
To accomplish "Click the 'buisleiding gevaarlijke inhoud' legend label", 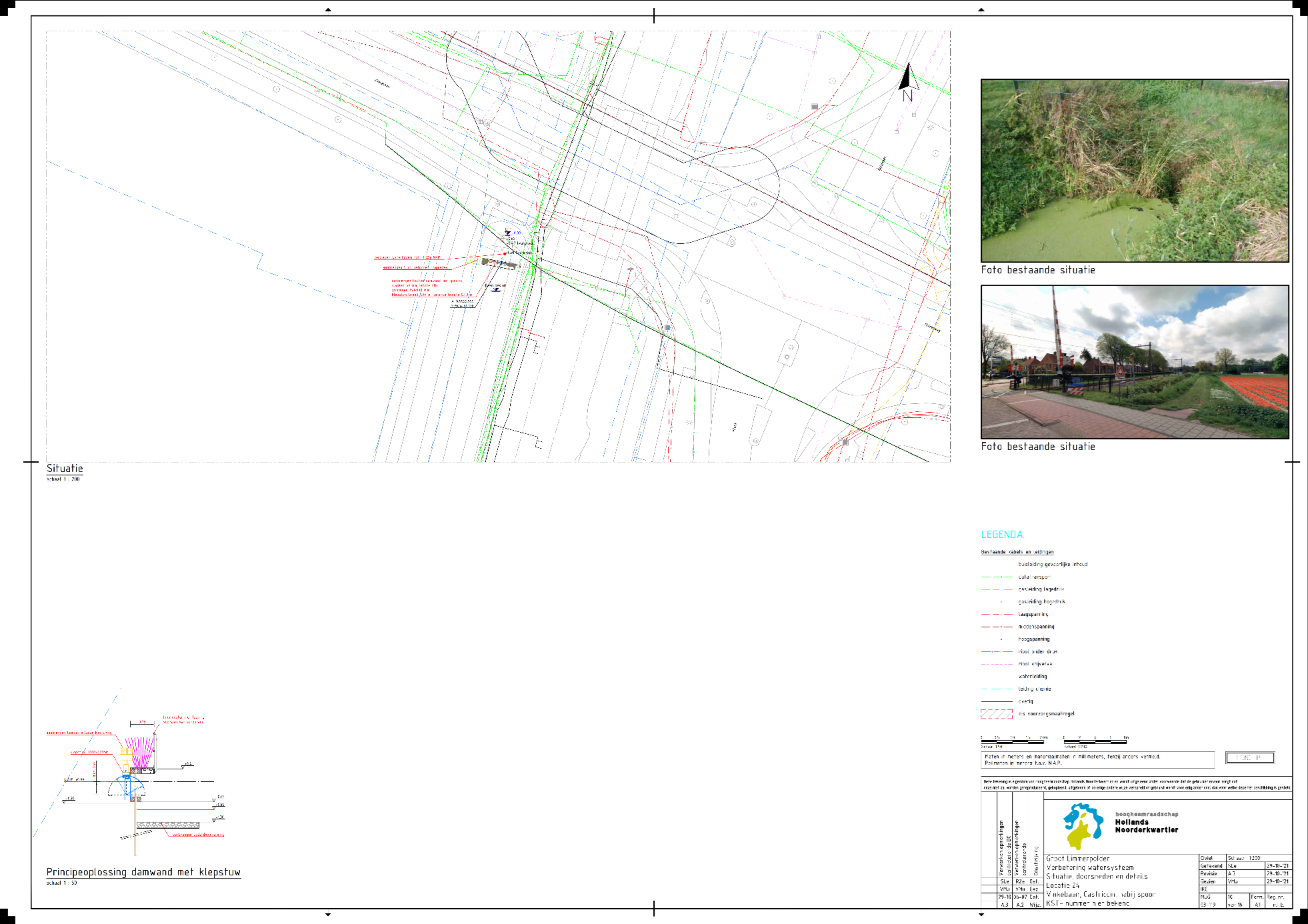I will 1053,564.
